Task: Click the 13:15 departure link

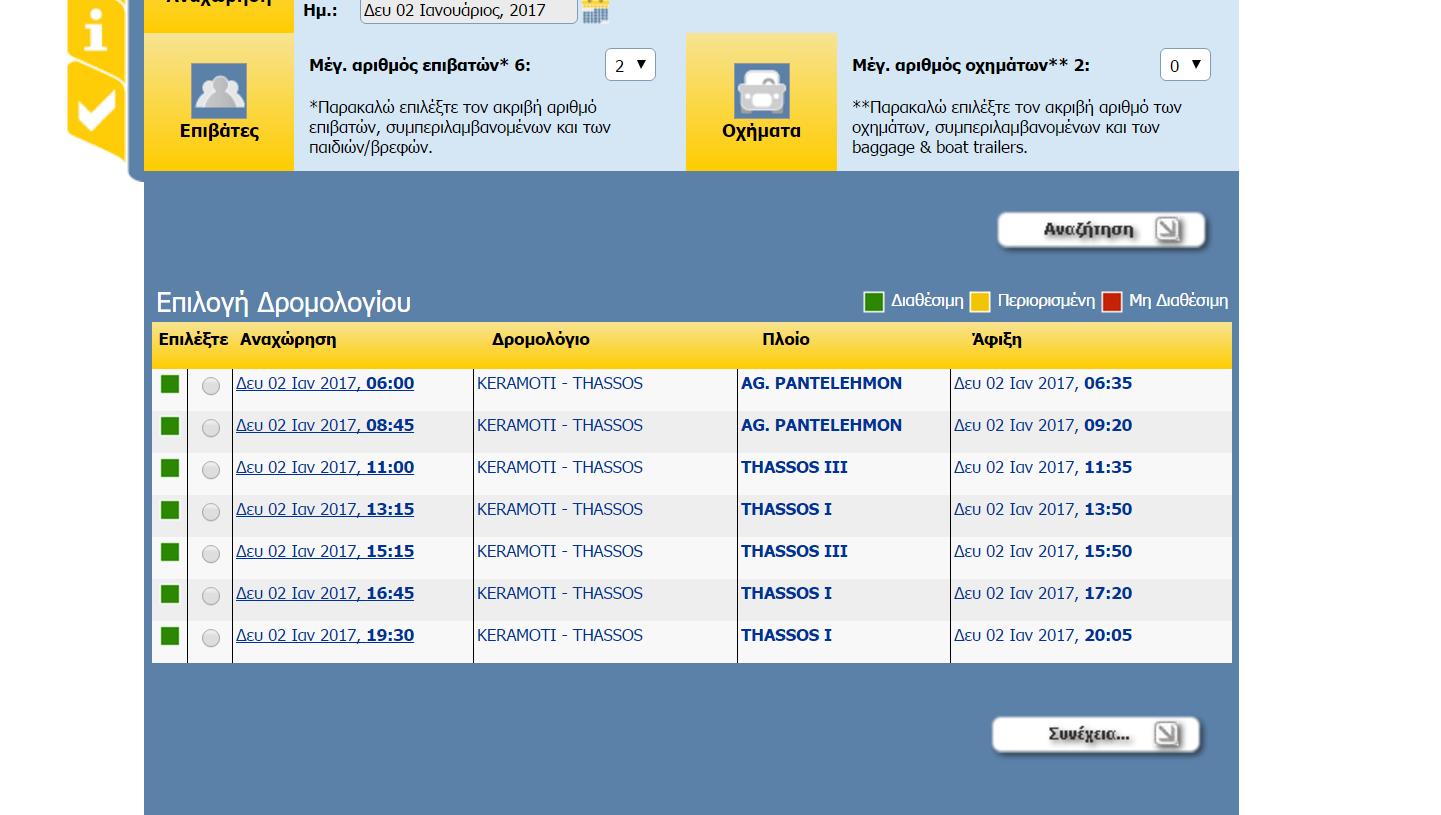Action: pyautogui.click(x=325, y=510)
